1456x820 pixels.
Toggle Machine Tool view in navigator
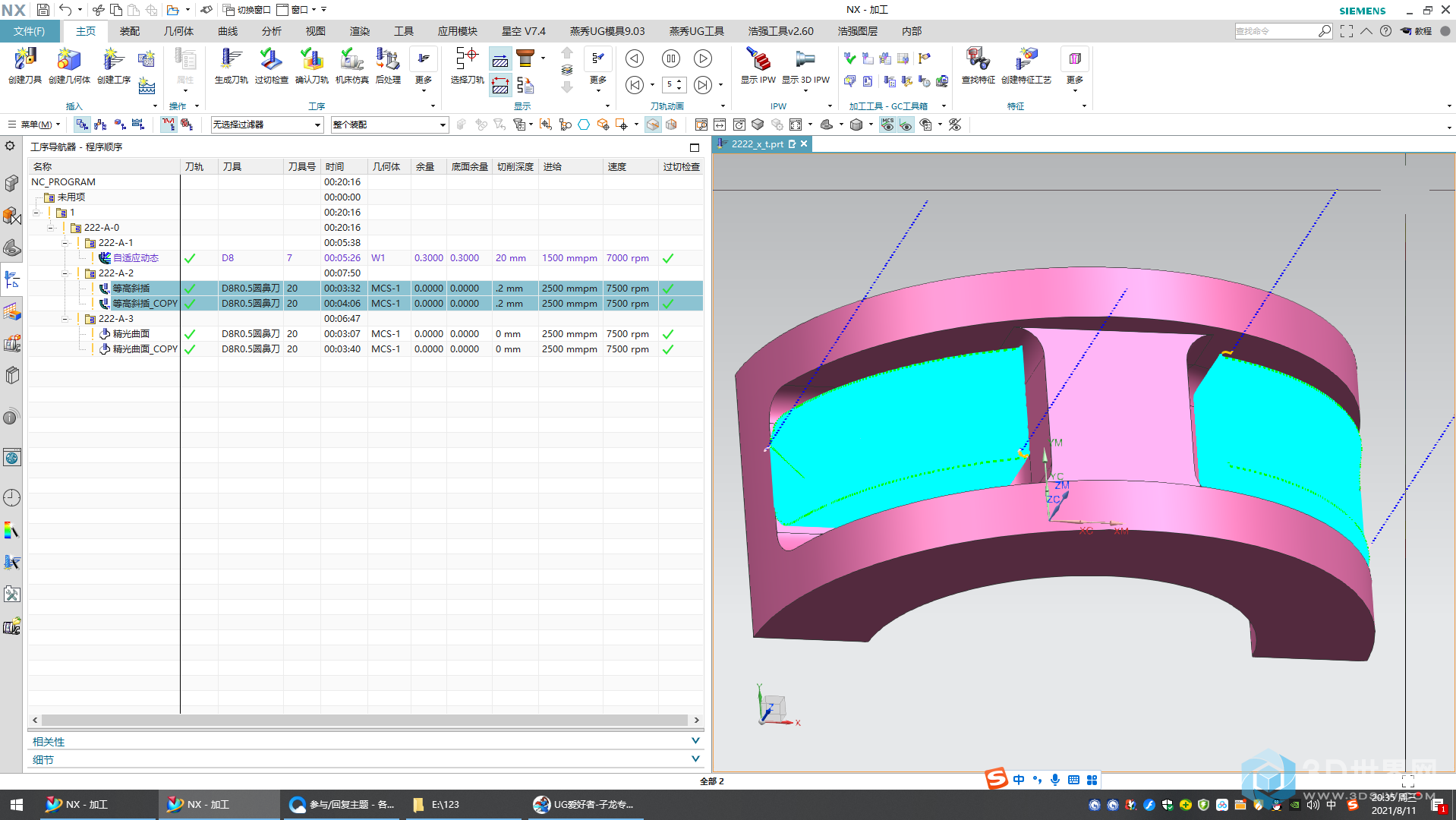point(100,125)
